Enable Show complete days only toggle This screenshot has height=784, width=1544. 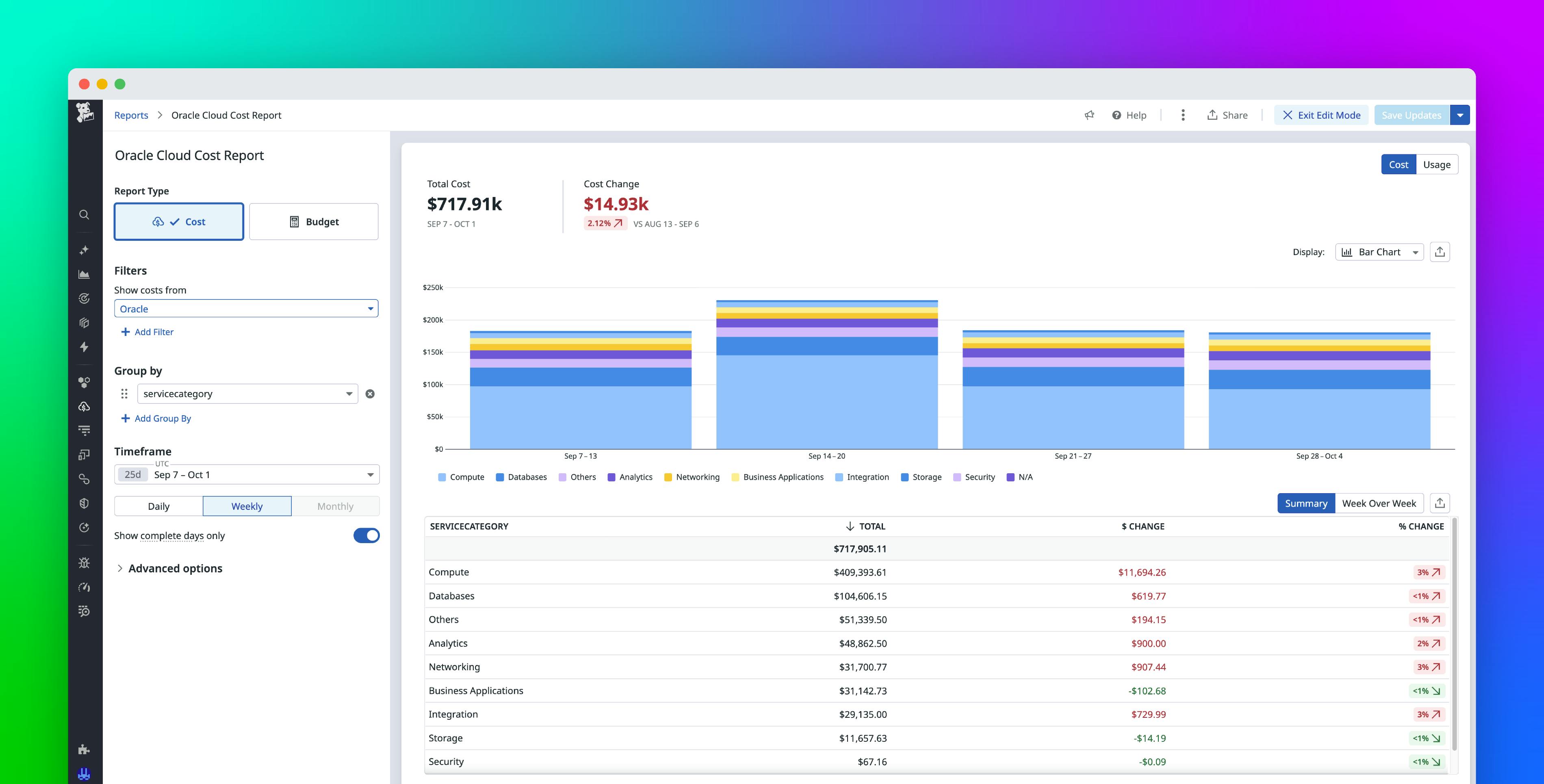366,535
